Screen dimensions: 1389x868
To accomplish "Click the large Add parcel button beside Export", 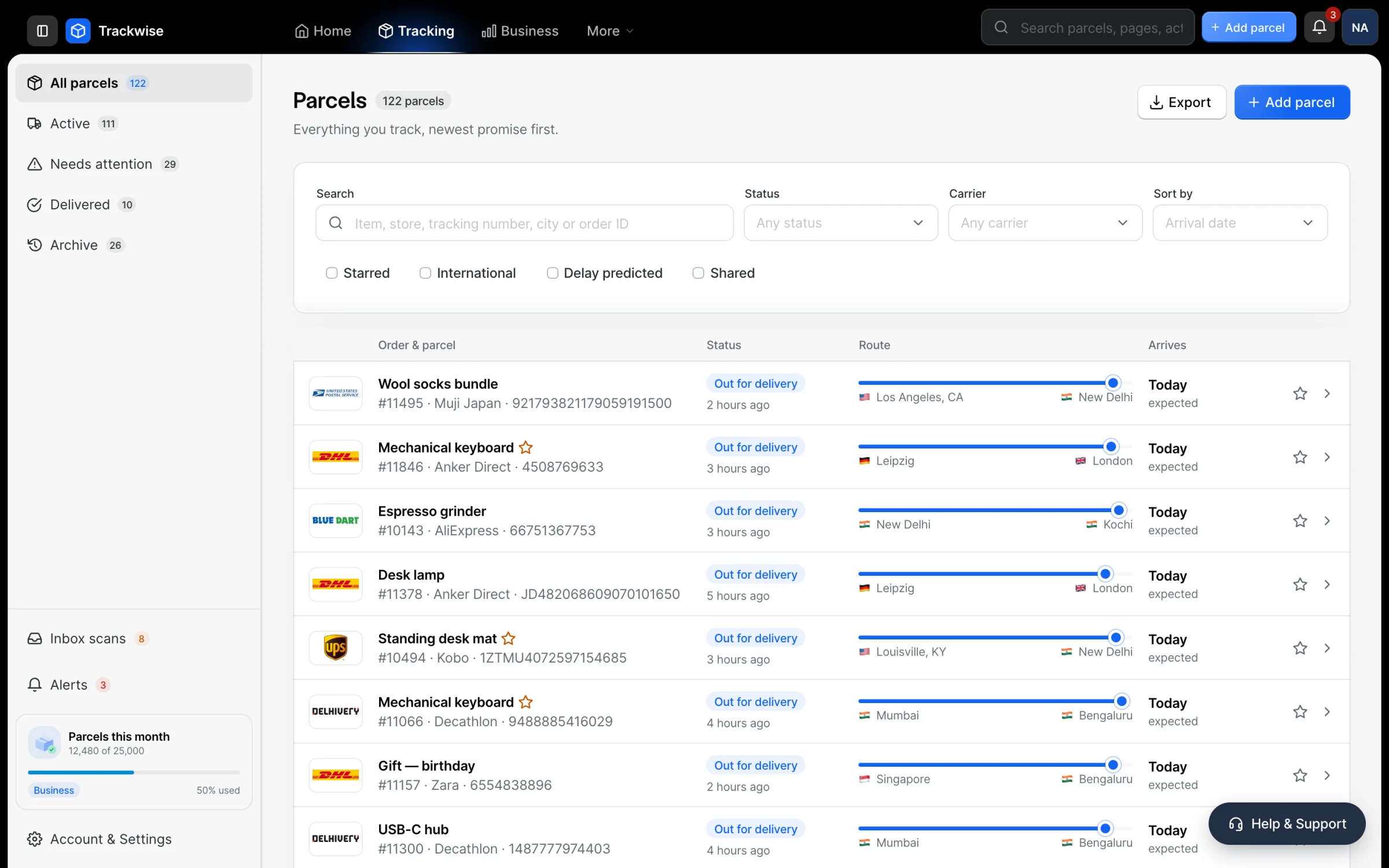I will tap(1292, 102).
